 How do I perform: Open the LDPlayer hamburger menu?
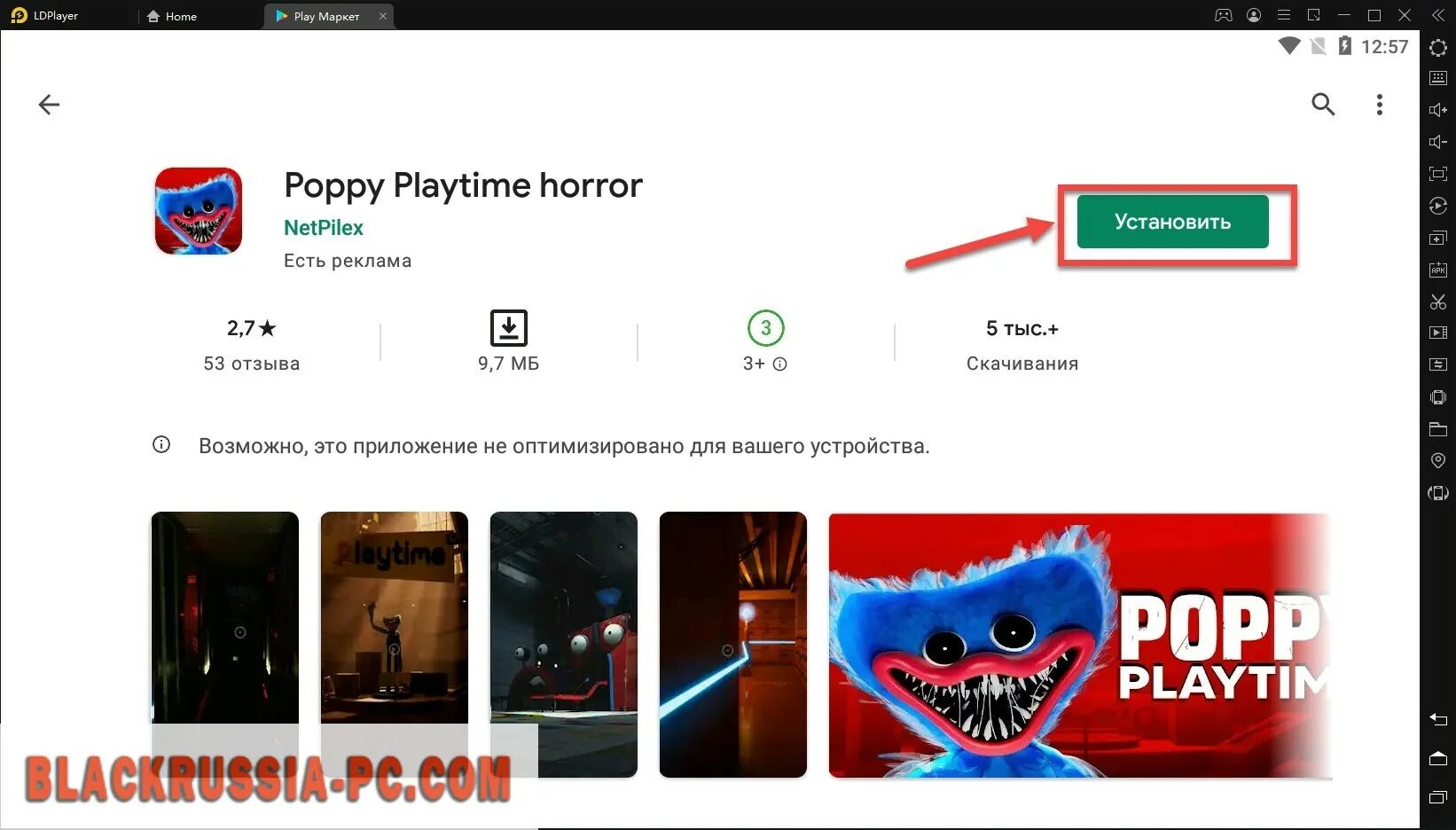(x=1283, y=15)
